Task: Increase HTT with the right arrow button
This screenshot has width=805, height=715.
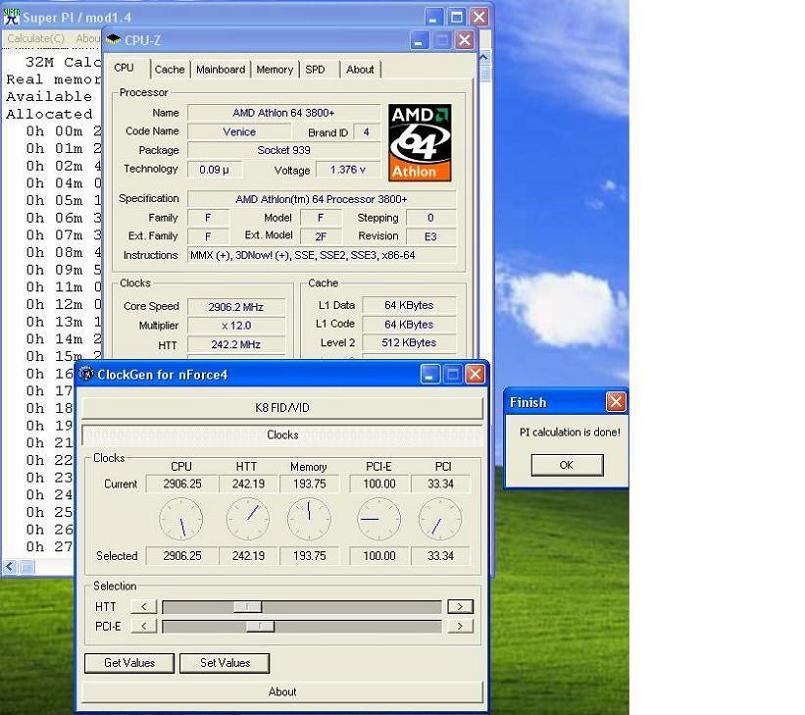Action: pyautogui.click(x=460, y=607)
